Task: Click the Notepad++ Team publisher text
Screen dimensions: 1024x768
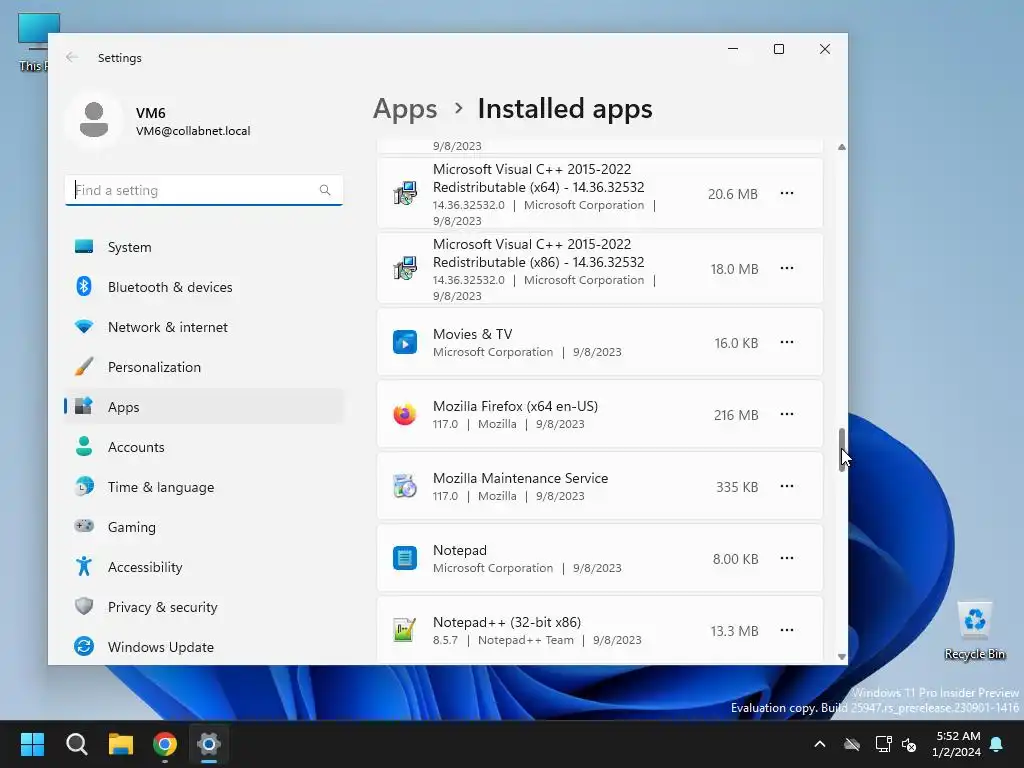Action: (526, 640)
